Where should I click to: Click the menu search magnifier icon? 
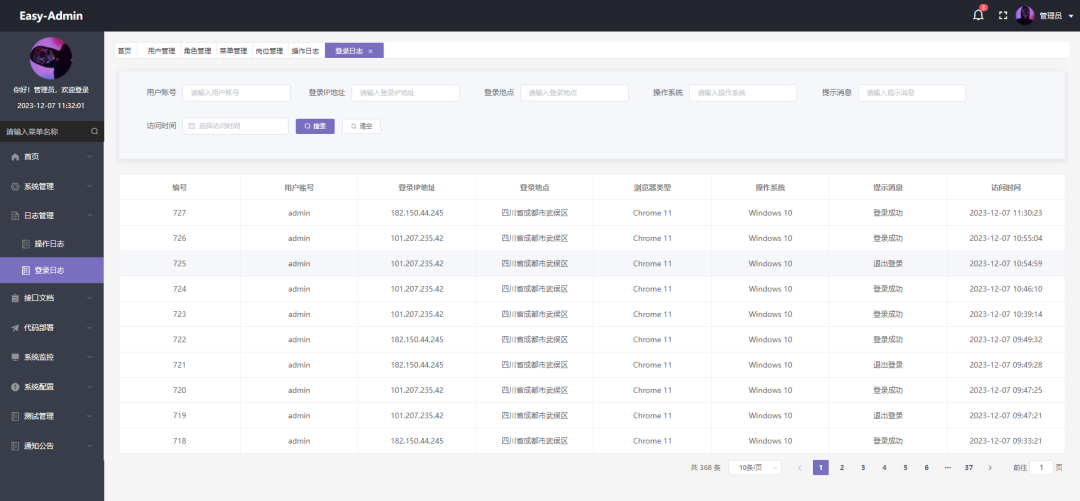point(94,131)
